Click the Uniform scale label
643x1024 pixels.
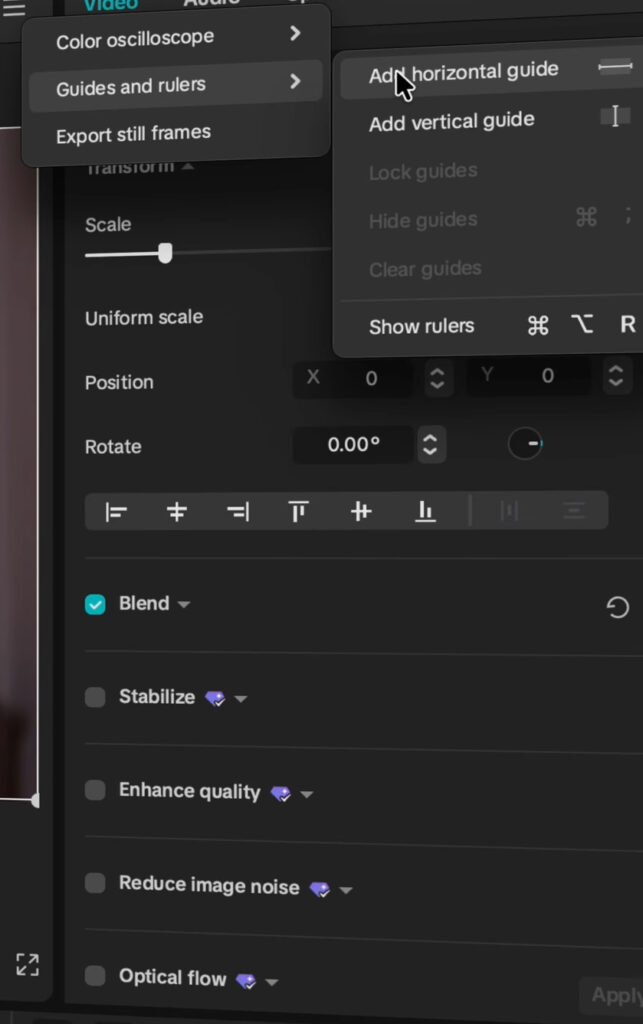pos(144,318)
